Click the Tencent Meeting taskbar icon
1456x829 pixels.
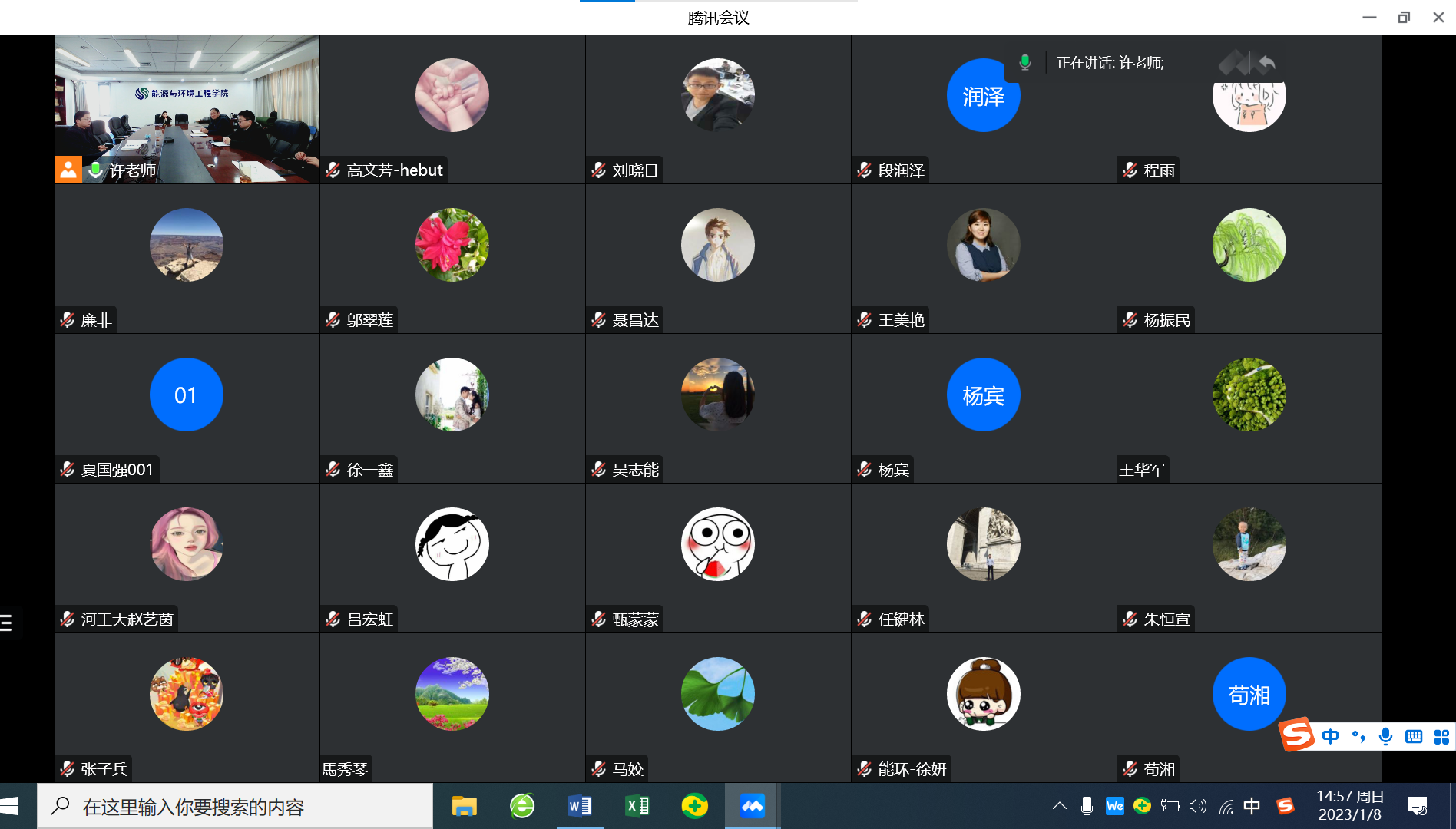(752, 806)
